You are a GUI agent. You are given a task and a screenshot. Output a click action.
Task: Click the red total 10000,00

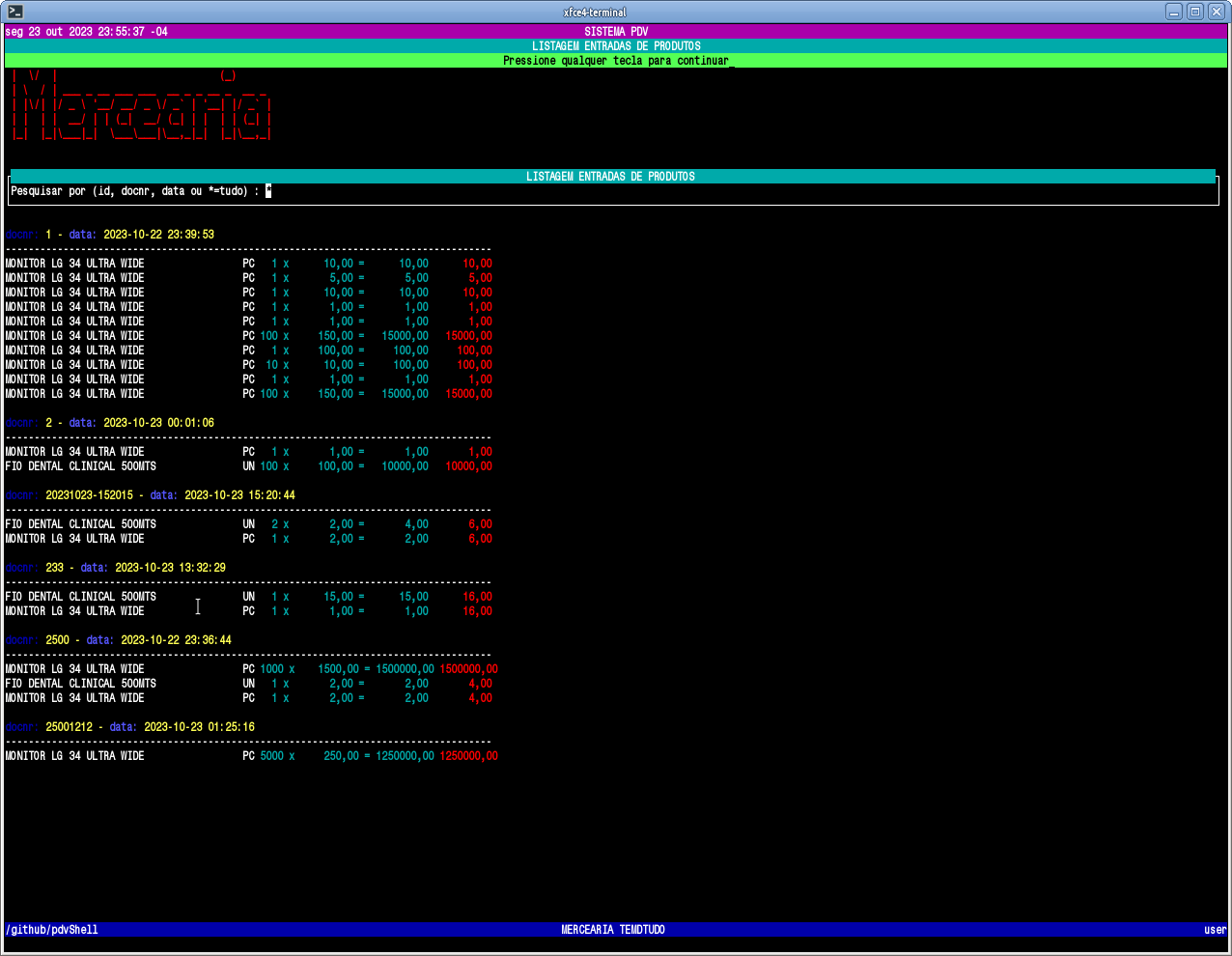click(x=469, y=466)
